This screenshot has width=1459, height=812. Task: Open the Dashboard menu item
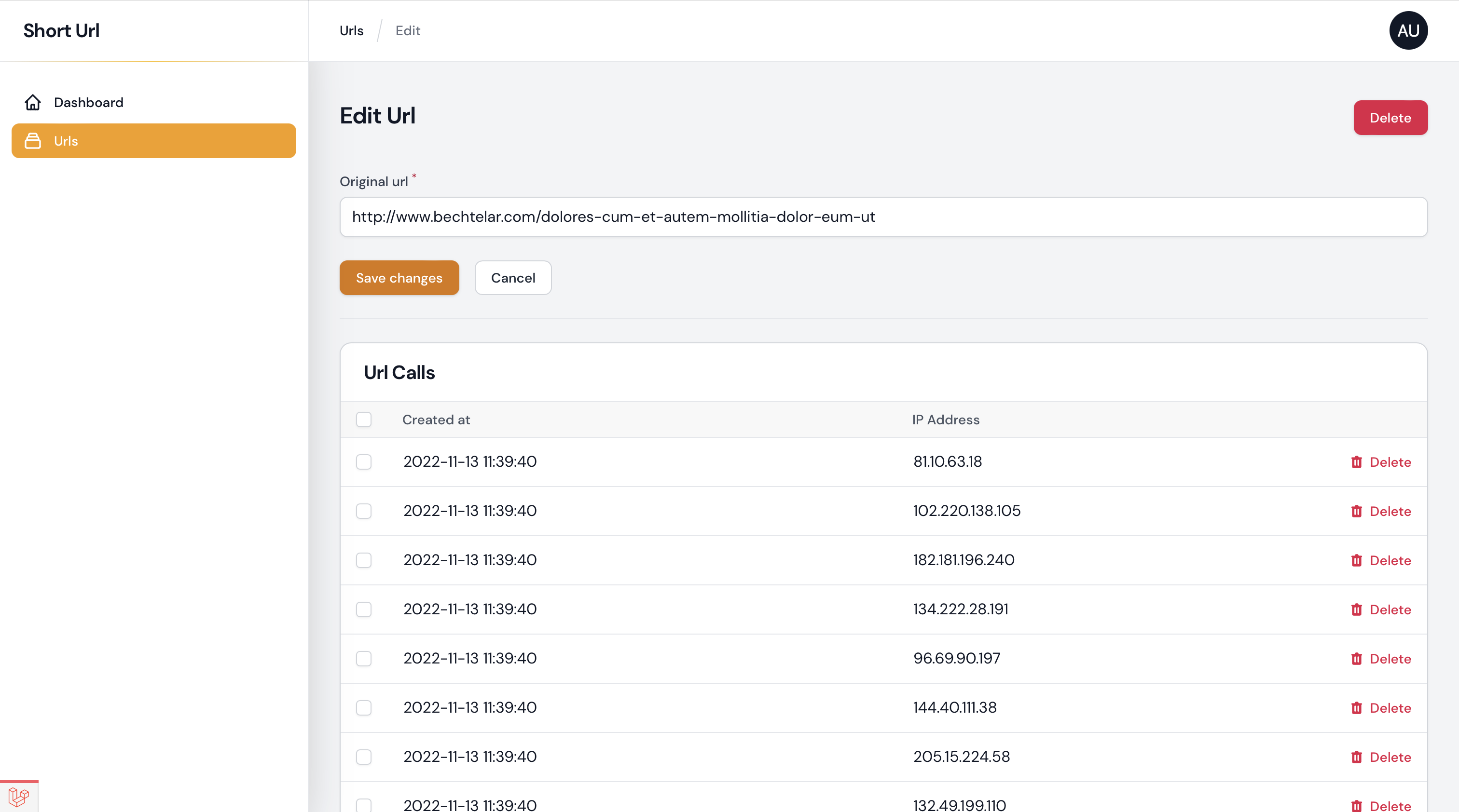tap(88, 102)
